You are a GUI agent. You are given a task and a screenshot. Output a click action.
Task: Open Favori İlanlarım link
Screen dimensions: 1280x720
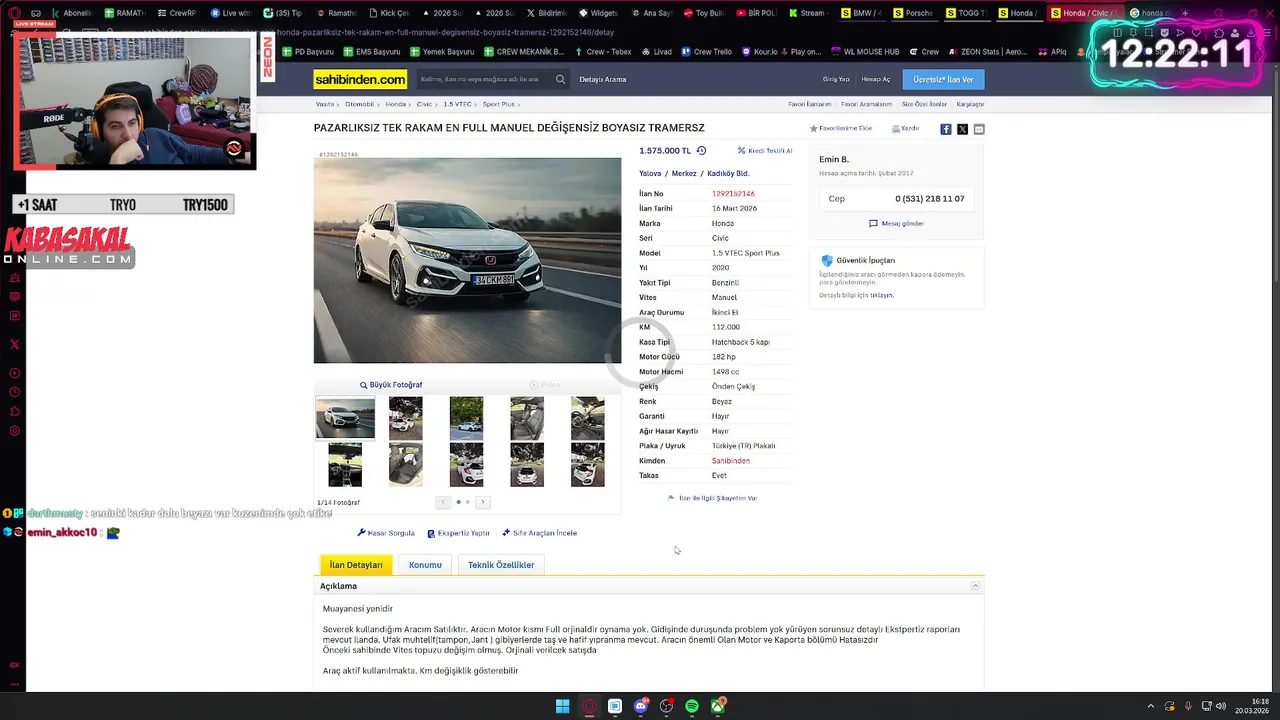[x=810, y=104]
